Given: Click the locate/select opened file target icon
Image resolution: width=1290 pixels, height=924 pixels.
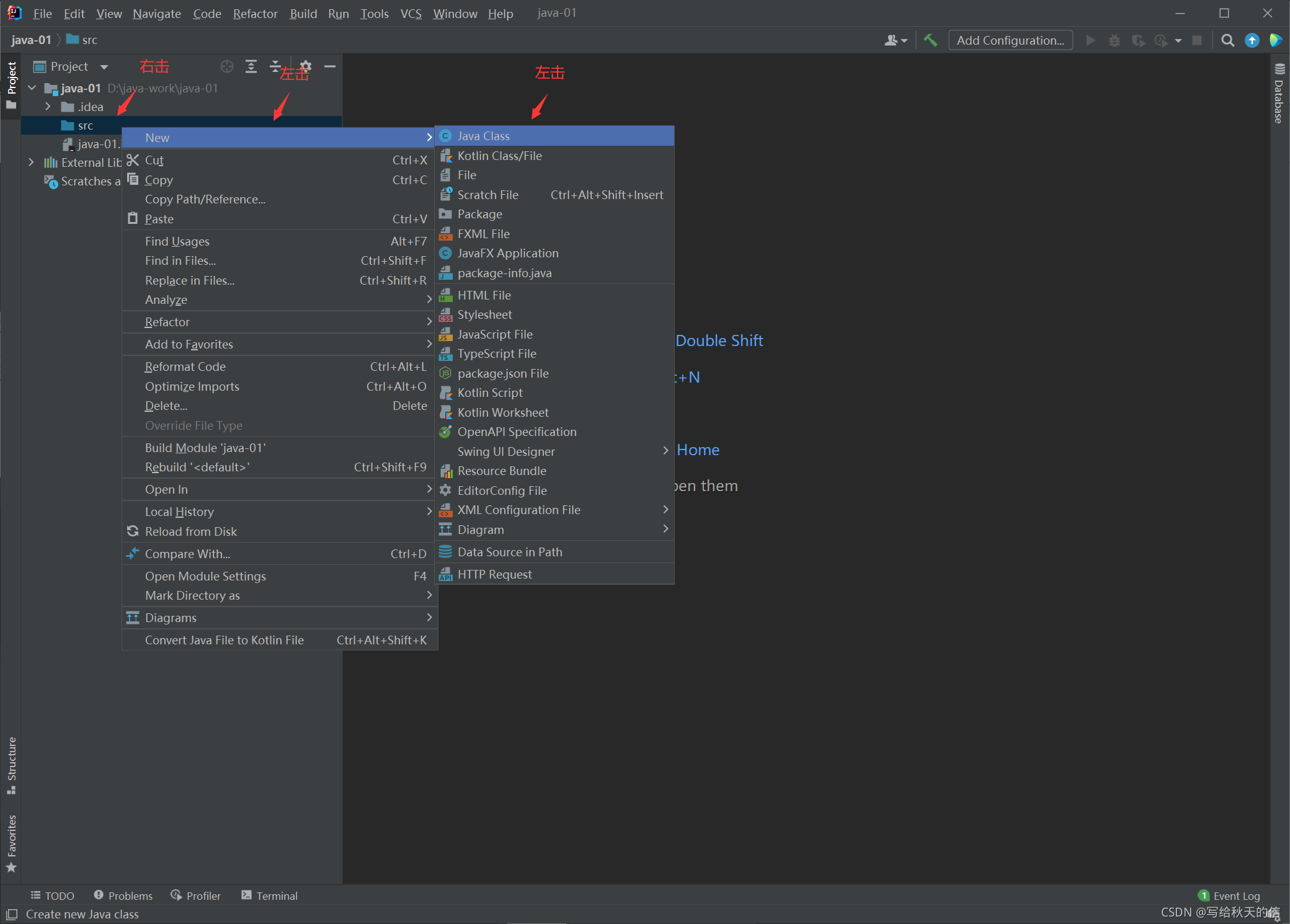Looking at the screenshot, I should [227, 66].
